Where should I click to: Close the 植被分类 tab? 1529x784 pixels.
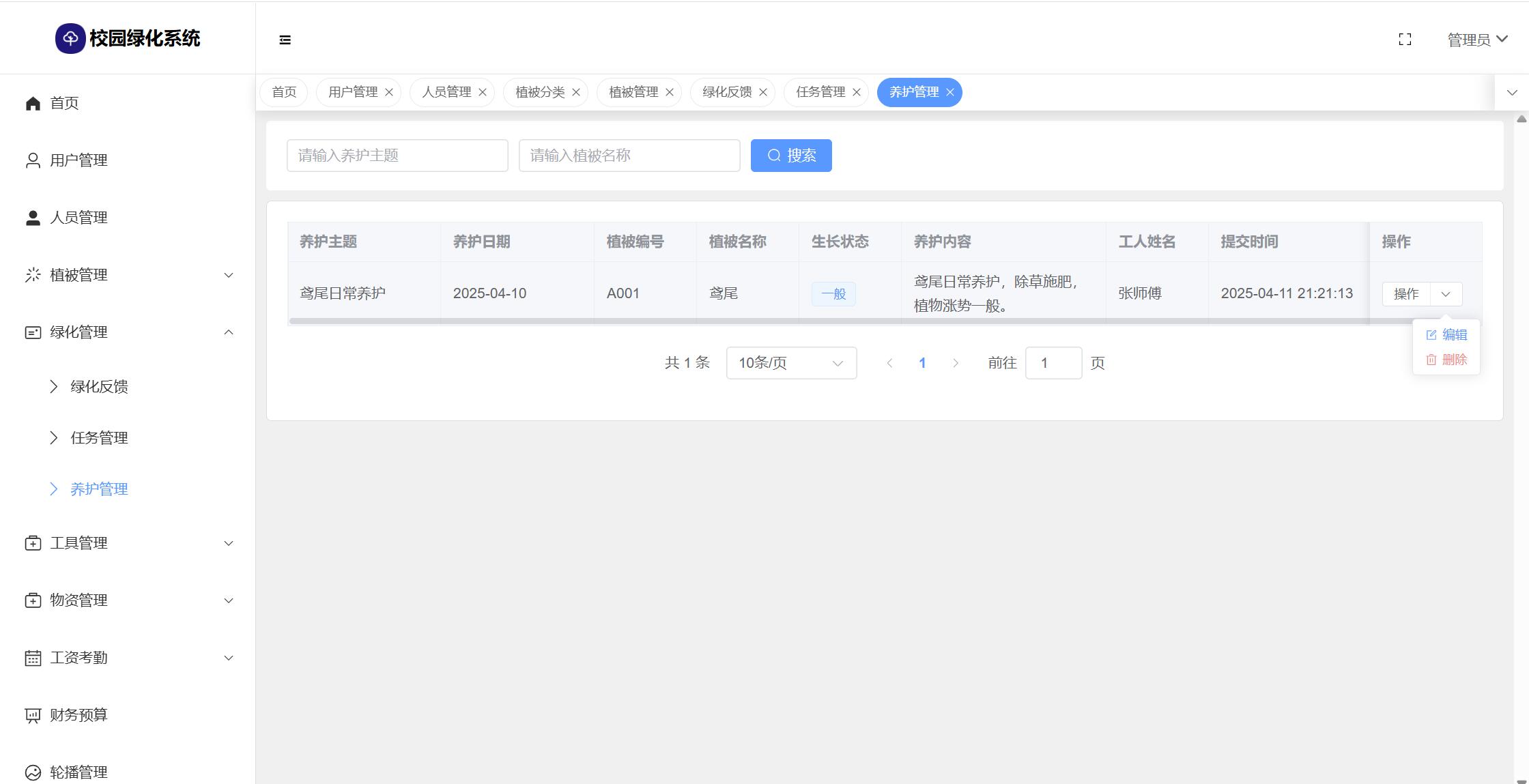[x=576, y=92]
